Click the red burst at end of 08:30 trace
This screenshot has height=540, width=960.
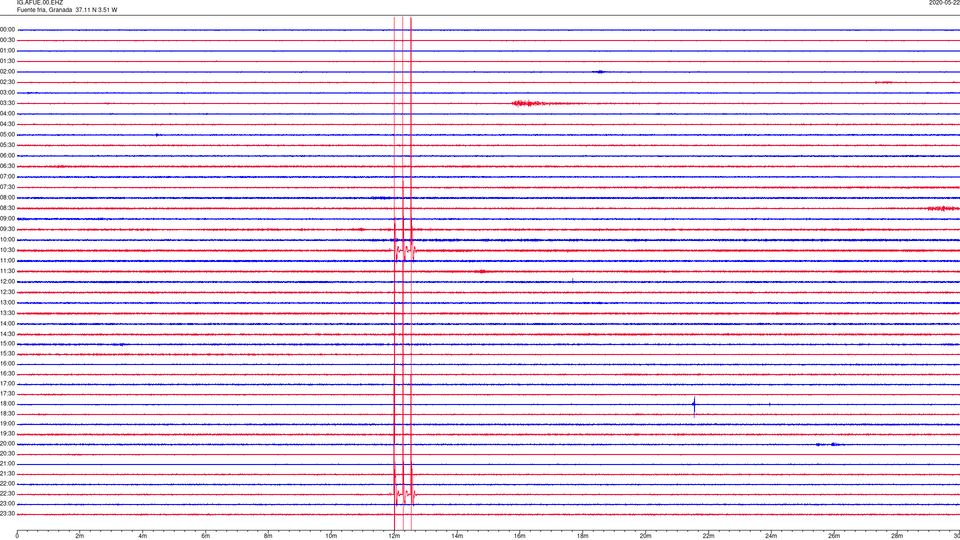[x=943, y=209]
